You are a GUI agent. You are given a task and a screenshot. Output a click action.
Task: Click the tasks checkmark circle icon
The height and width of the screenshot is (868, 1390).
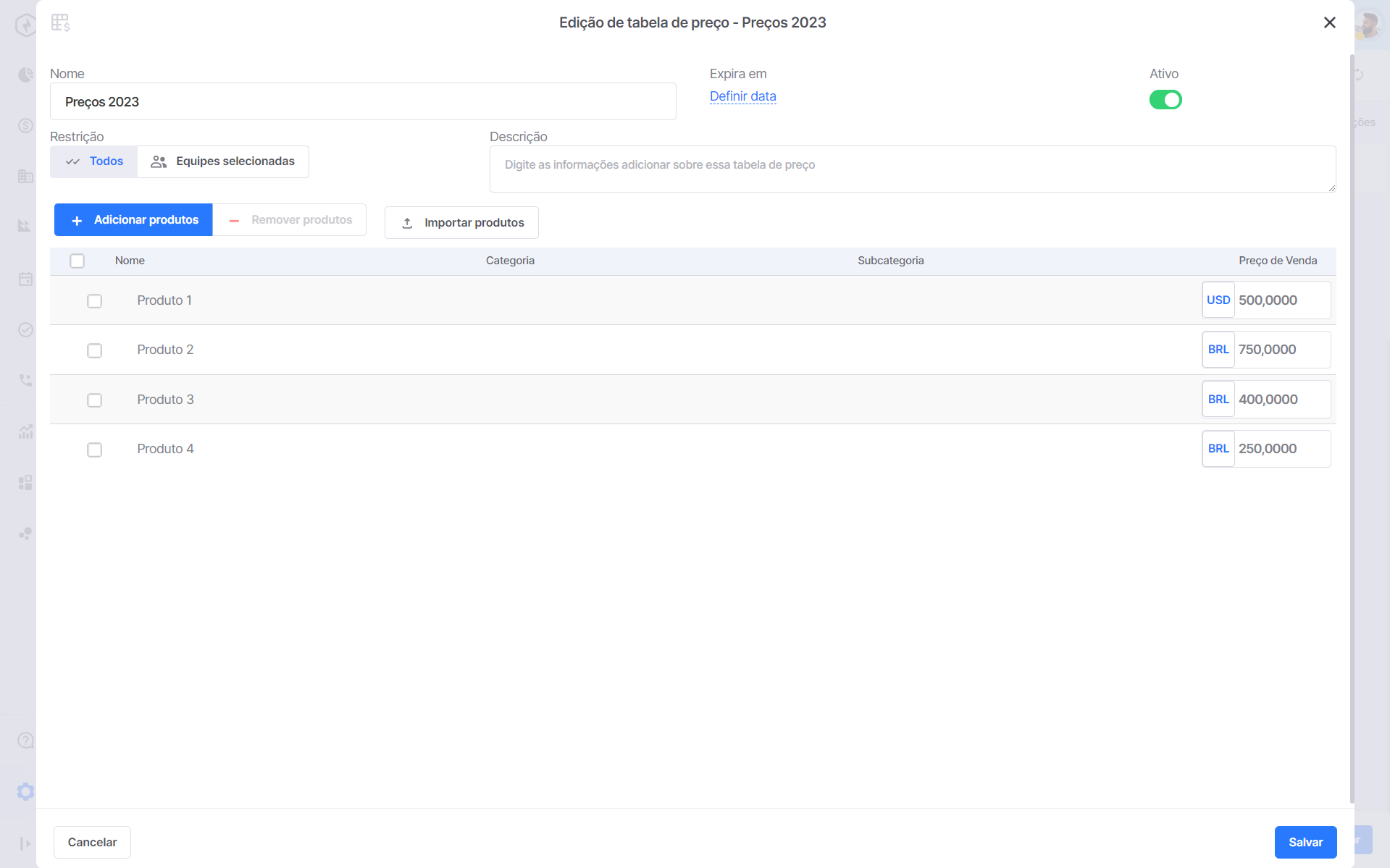coord(25,329)
